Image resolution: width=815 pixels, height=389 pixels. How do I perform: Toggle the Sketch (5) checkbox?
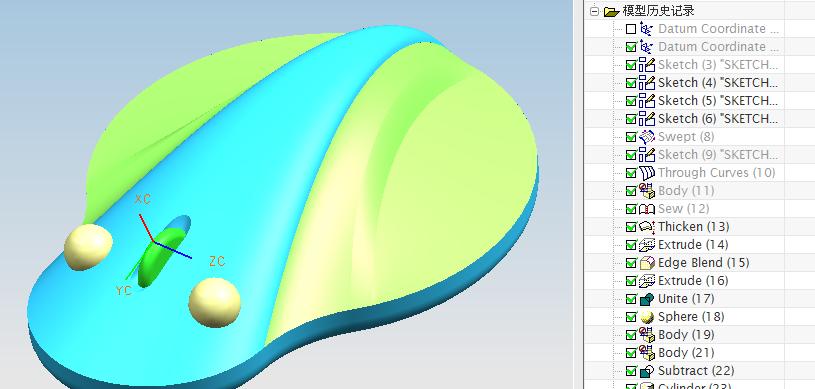click(631, 101)
